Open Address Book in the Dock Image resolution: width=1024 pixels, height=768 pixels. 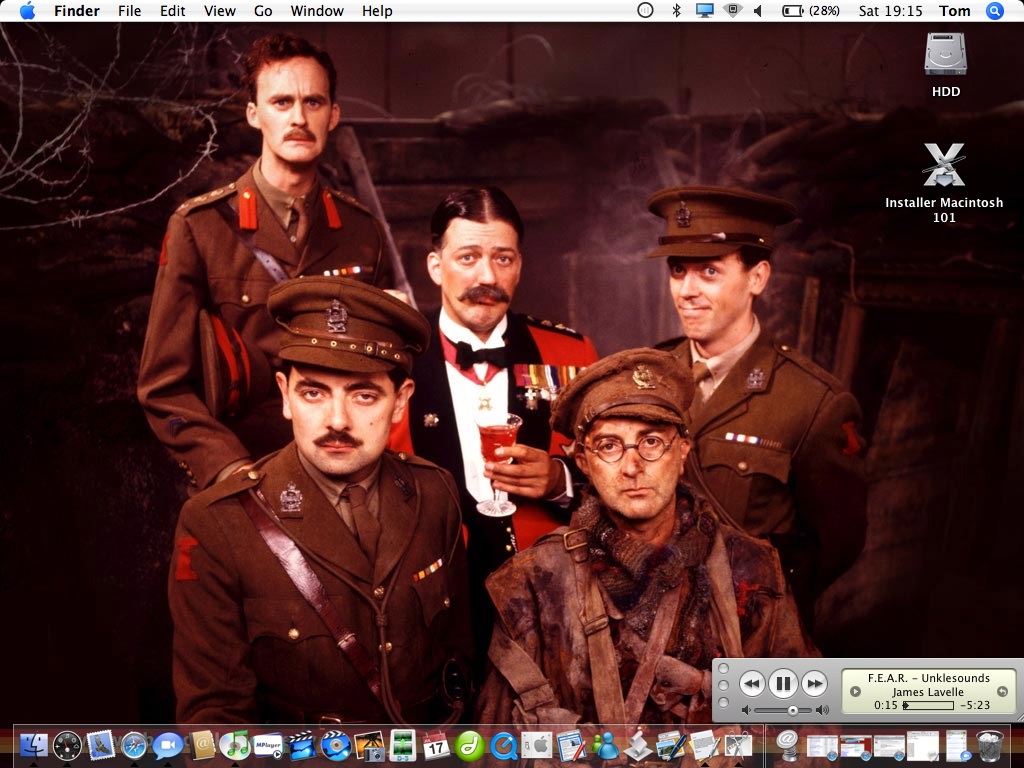pos(202,745)
